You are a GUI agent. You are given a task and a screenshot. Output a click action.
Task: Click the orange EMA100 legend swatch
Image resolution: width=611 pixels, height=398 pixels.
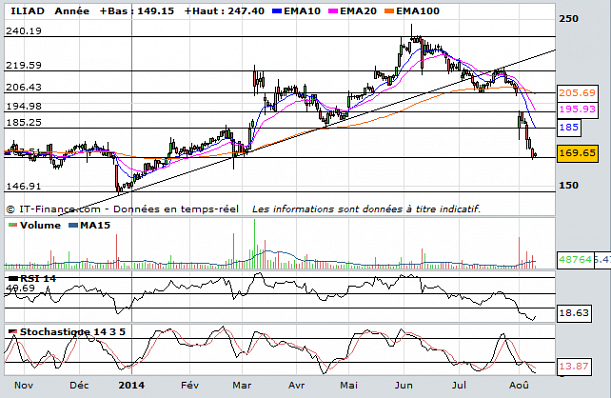(389, 11)
